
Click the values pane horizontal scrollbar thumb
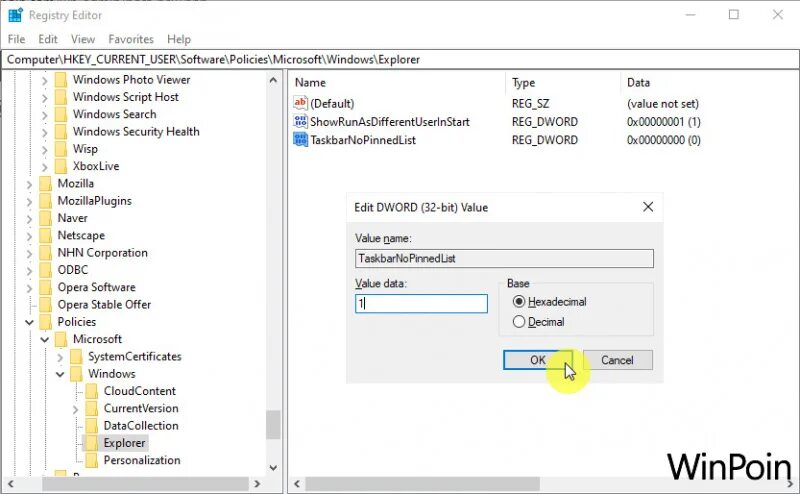[x=422, y=484]
